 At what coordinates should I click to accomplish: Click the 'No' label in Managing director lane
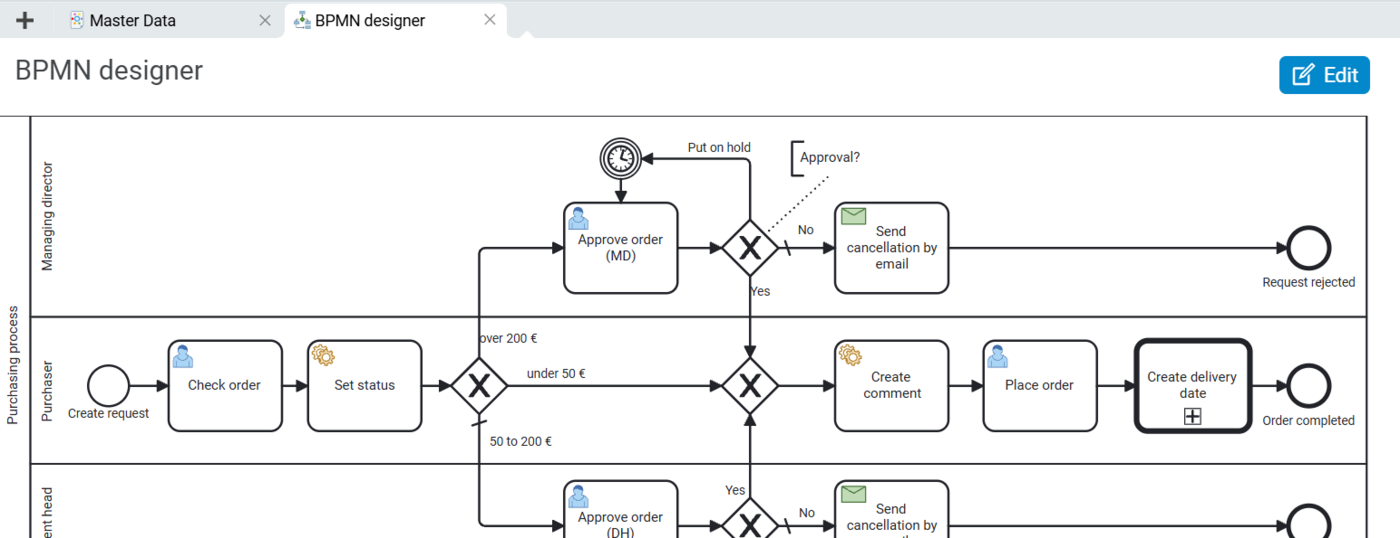tap(806, 230)
